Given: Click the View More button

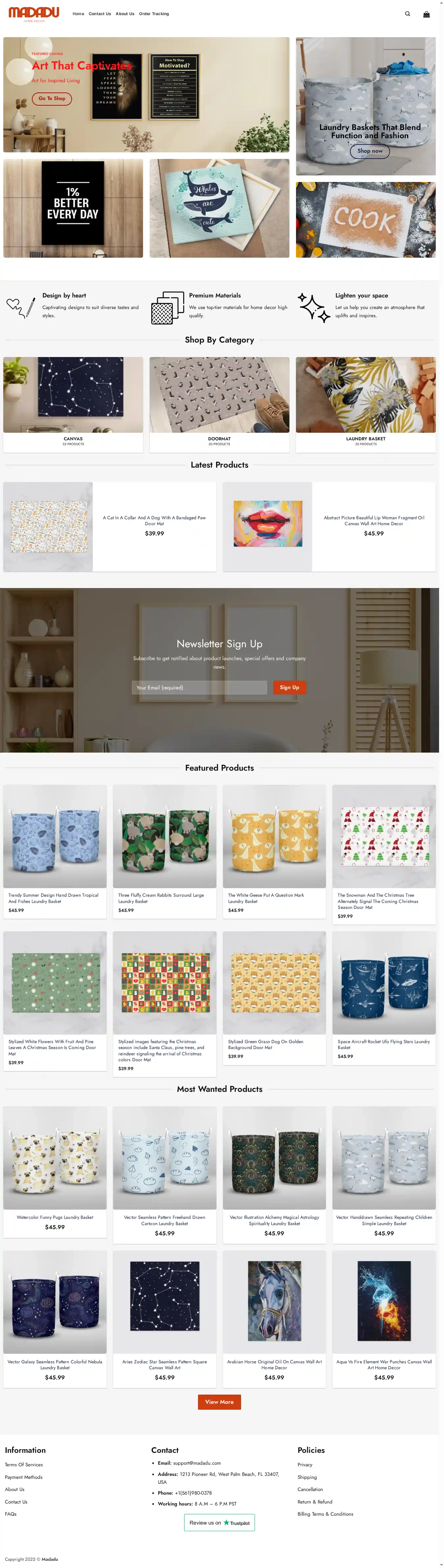Looking at the screenshot, I should 220,1402.
